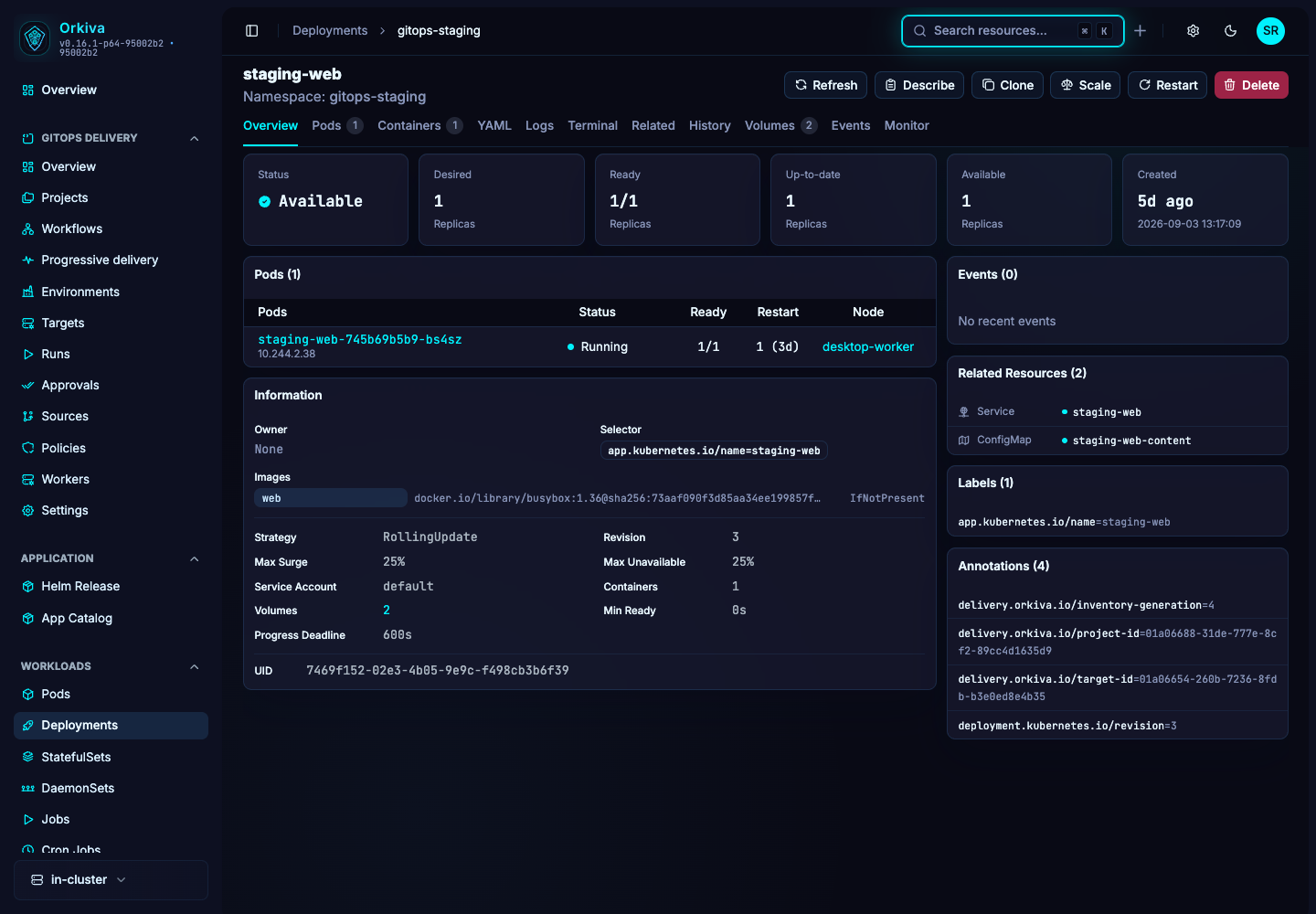Open Progressive delivery page

click(x=100, y=260)
